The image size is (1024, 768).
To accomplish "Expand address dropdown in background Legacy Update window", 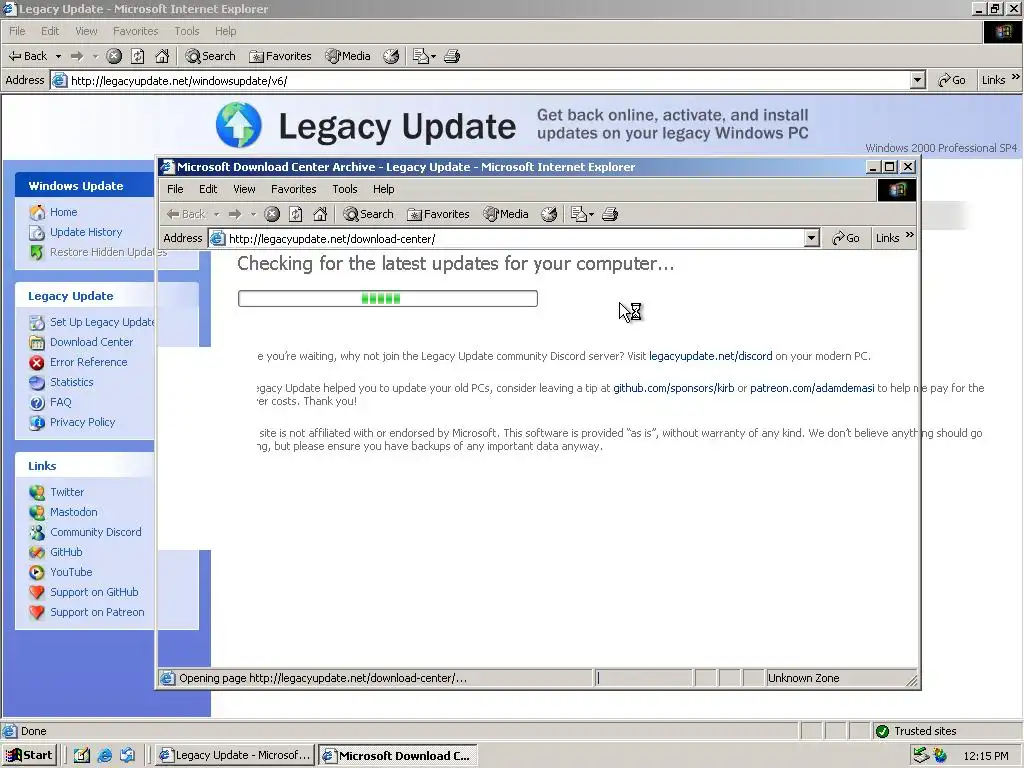I will [x=918, y=80].
